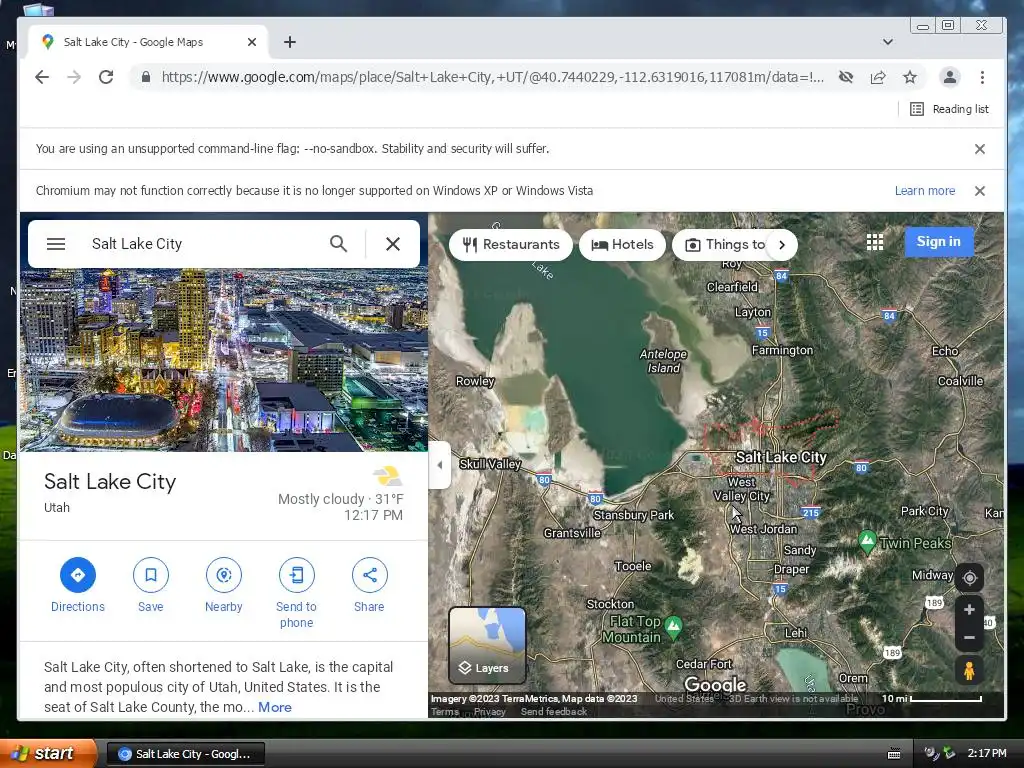1024x768 pixels.
Task: Click the Park City map label
Action: tap(924, 511)
